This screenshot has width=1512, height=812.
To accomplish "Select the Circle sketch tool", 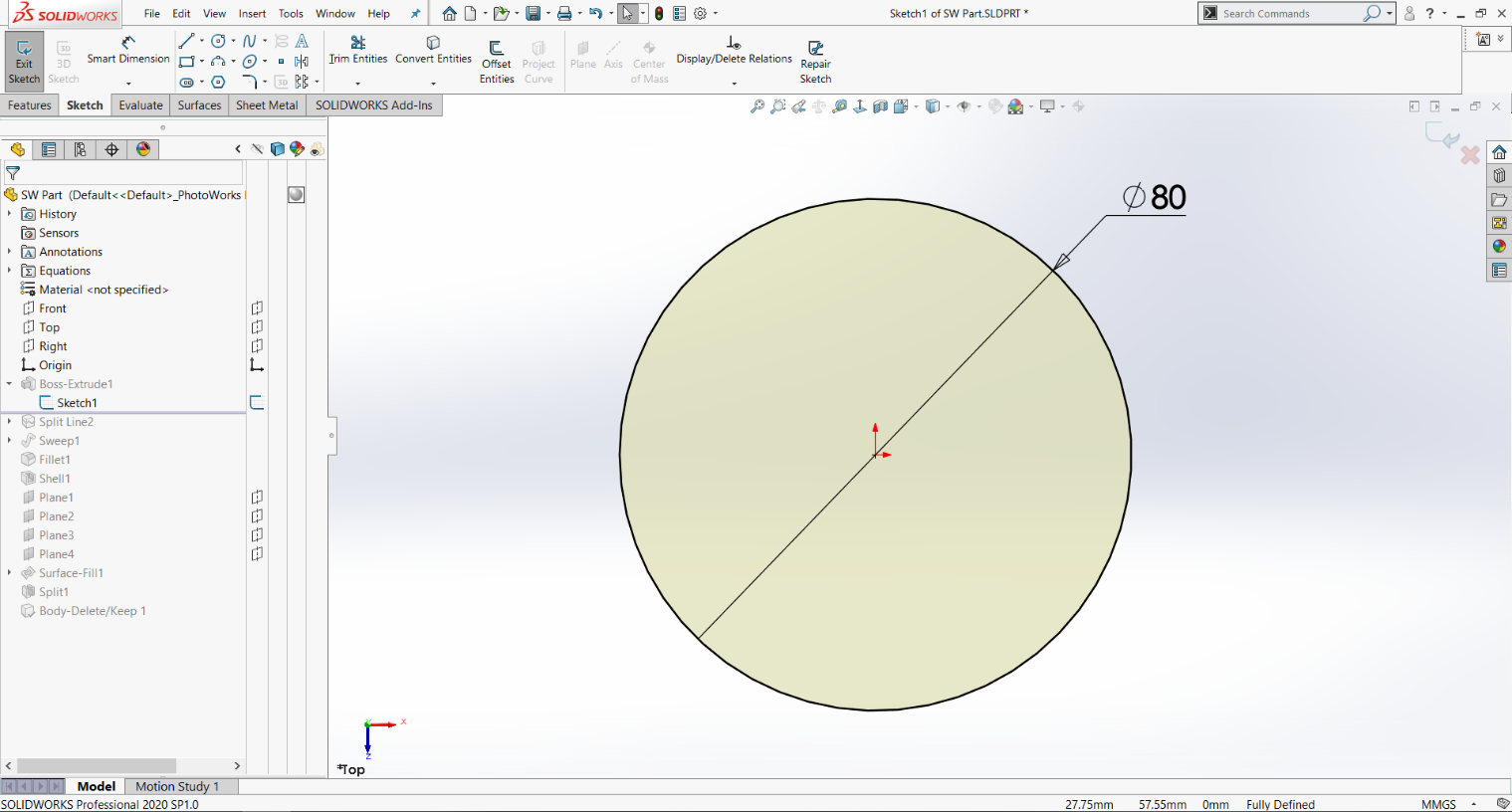I will click(217, 41).
